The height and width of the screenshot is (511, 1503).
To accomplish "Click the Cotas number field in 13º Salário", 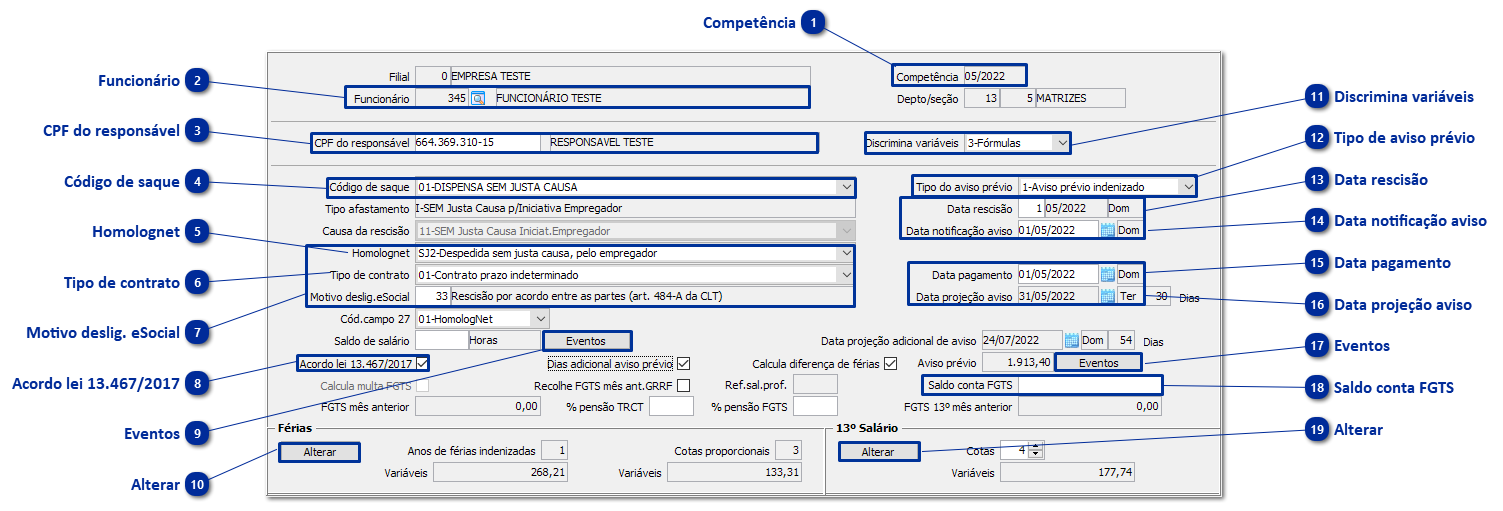I will coord(1014,451).
